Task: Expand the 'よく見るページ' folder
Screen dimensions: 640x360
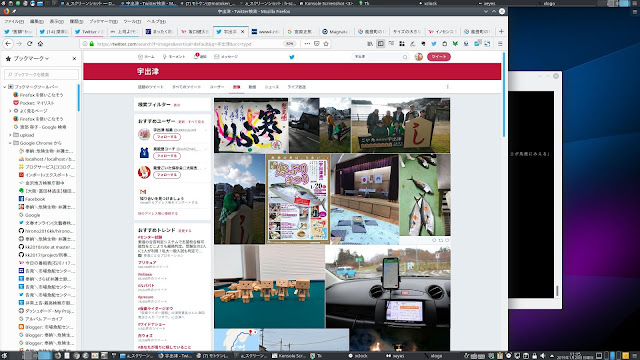Action: 10,111
